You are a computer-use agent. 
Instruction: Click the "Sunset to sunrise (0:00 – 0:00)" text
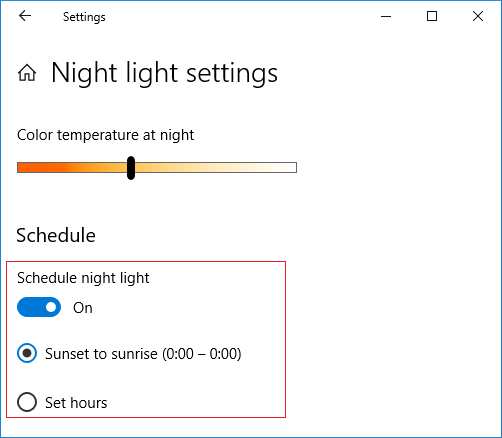point(143,354)
